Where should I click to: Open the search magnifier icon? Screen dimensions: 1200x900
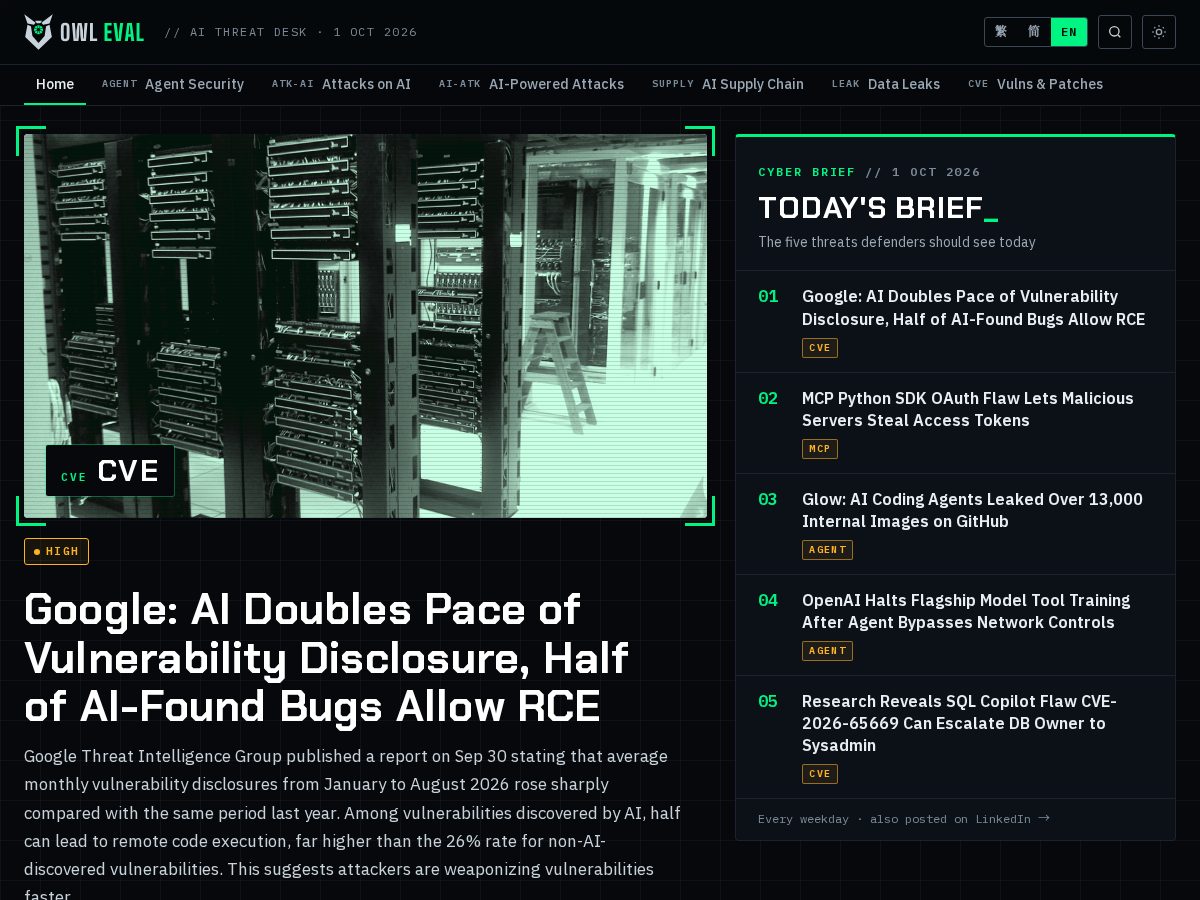(x=1115, y=32)
